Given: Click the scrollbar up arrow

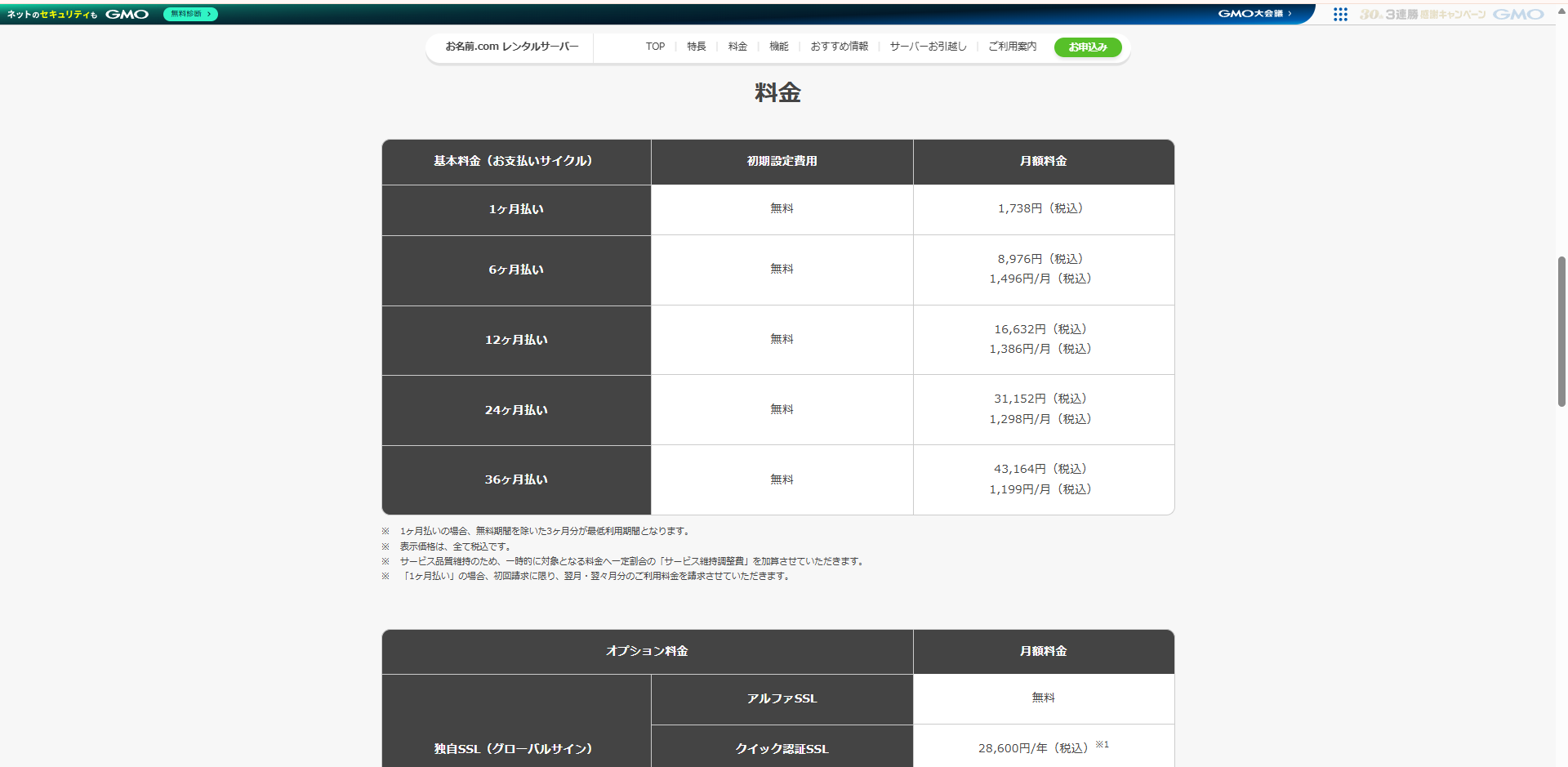Looking at the screenshot, I should pyautogui.click(x=1561, y=11).
